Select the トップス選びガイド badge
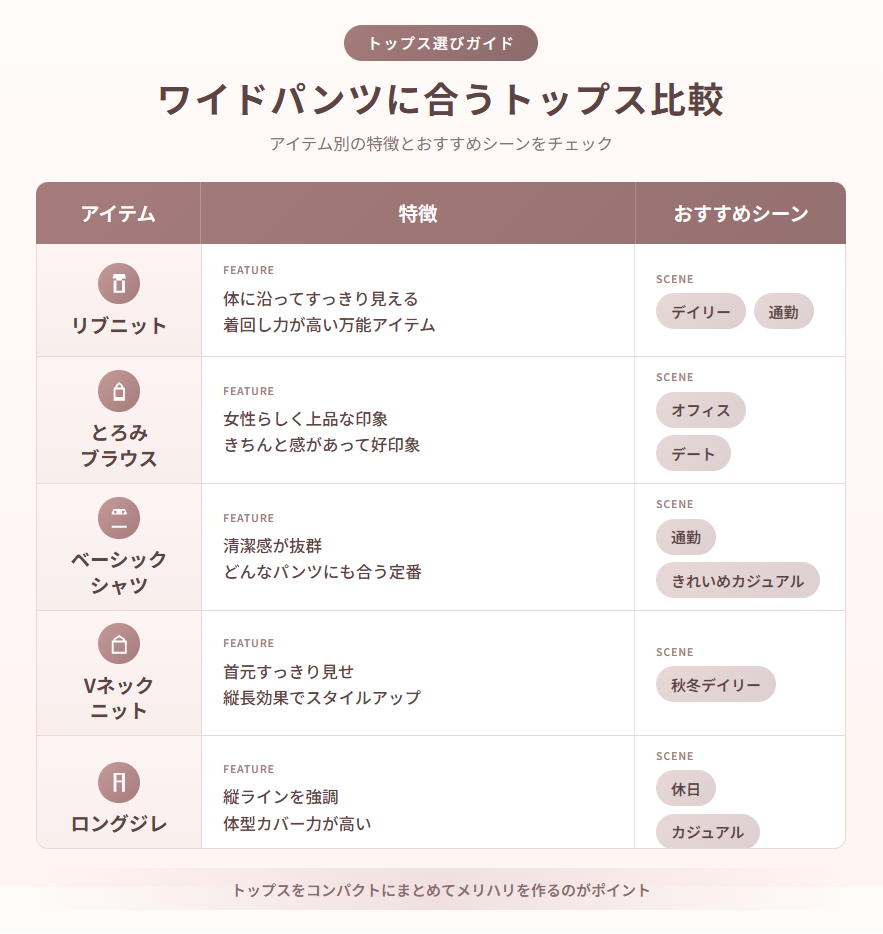 click(441, 43)
